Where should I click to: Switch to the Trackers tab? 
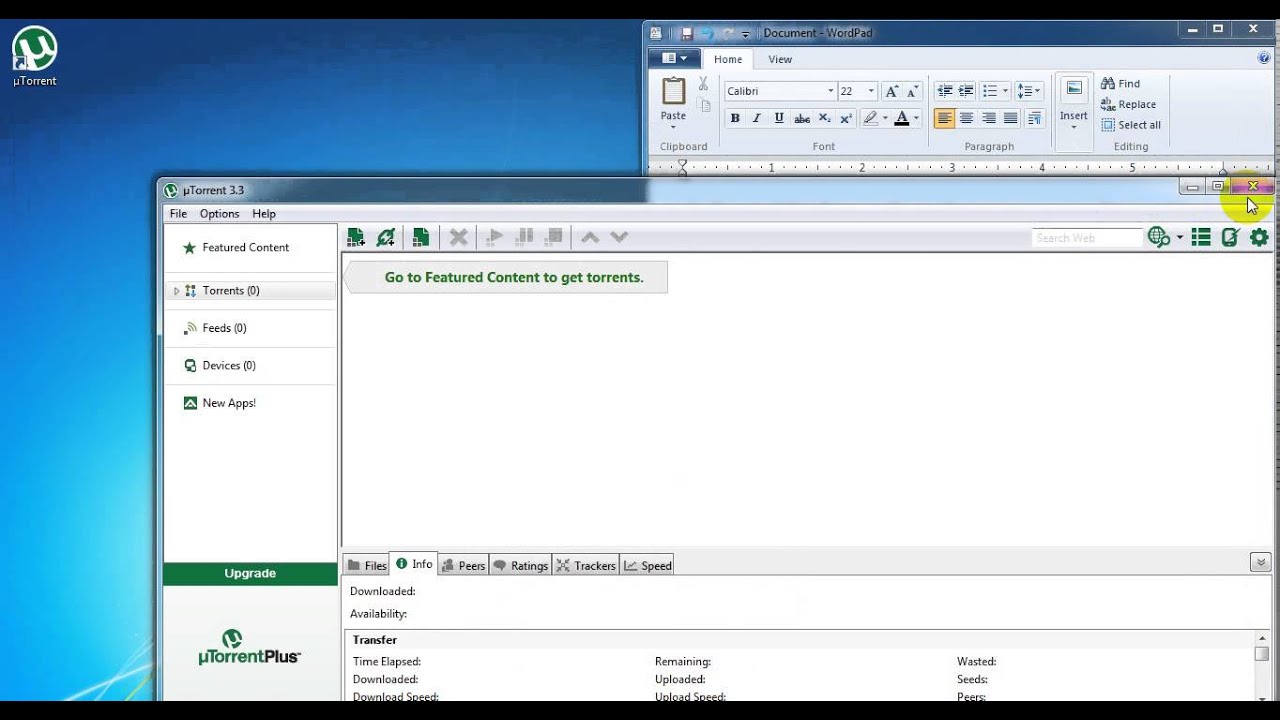coord(586,566)
